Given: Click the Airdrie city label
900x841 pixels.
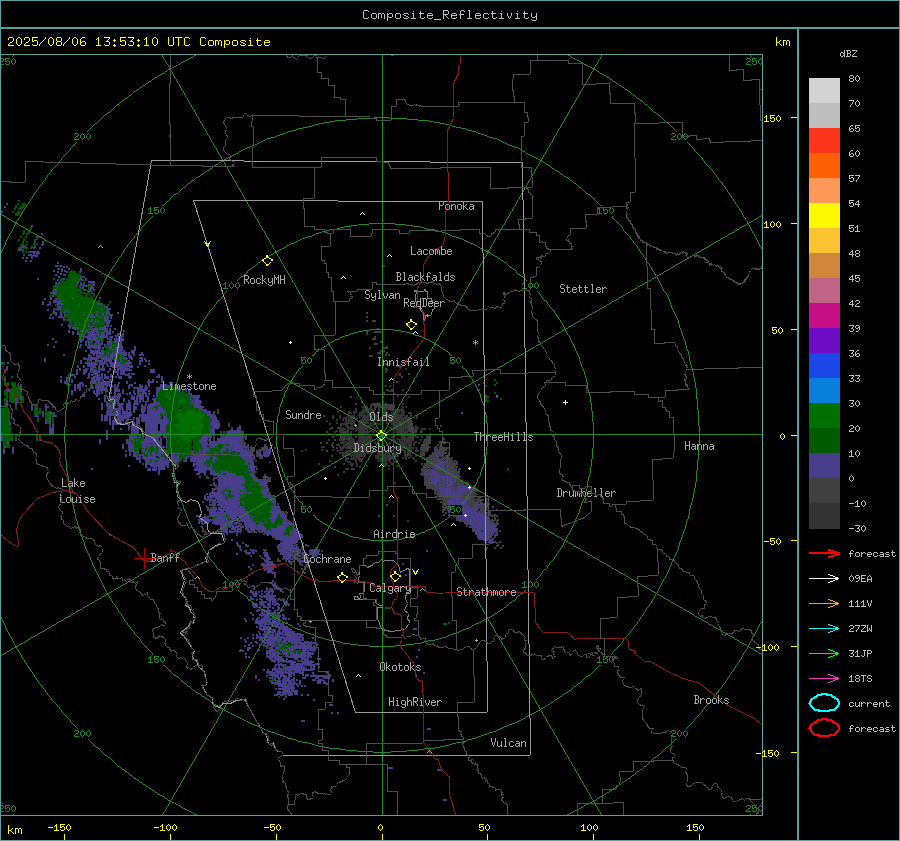Looking at the screenshot, I should point(394,534).
